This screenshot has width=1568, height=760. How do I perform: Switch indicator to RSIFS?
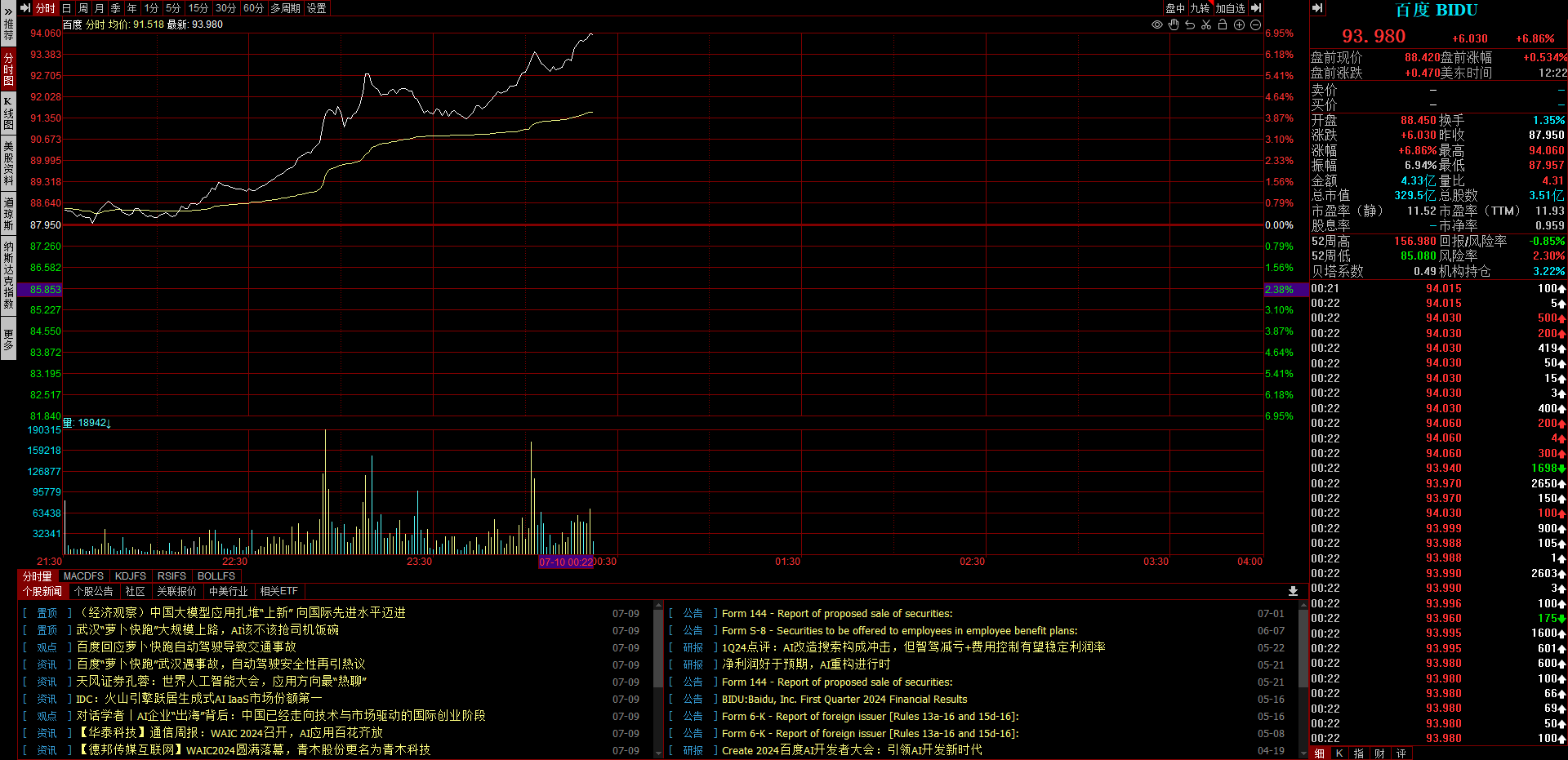pyautogui.click(x=171, y=576)
